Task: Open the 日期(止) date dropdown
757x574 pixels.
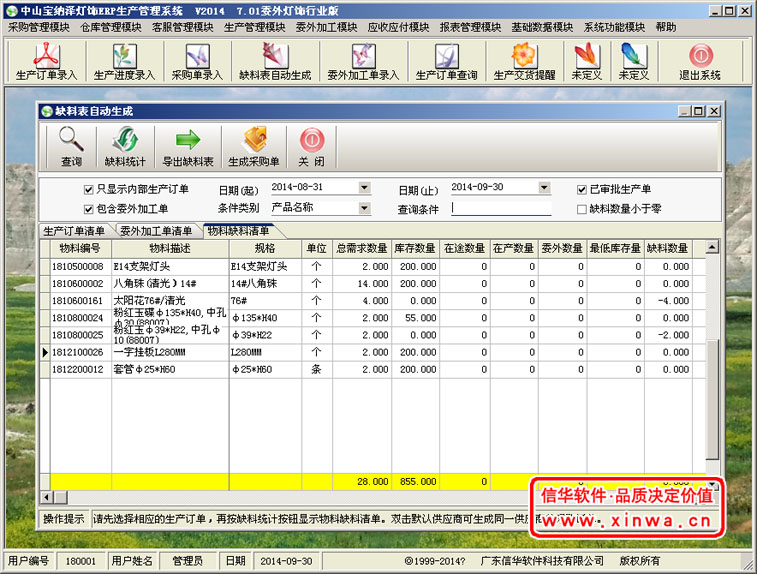Action: coord(544,188)
